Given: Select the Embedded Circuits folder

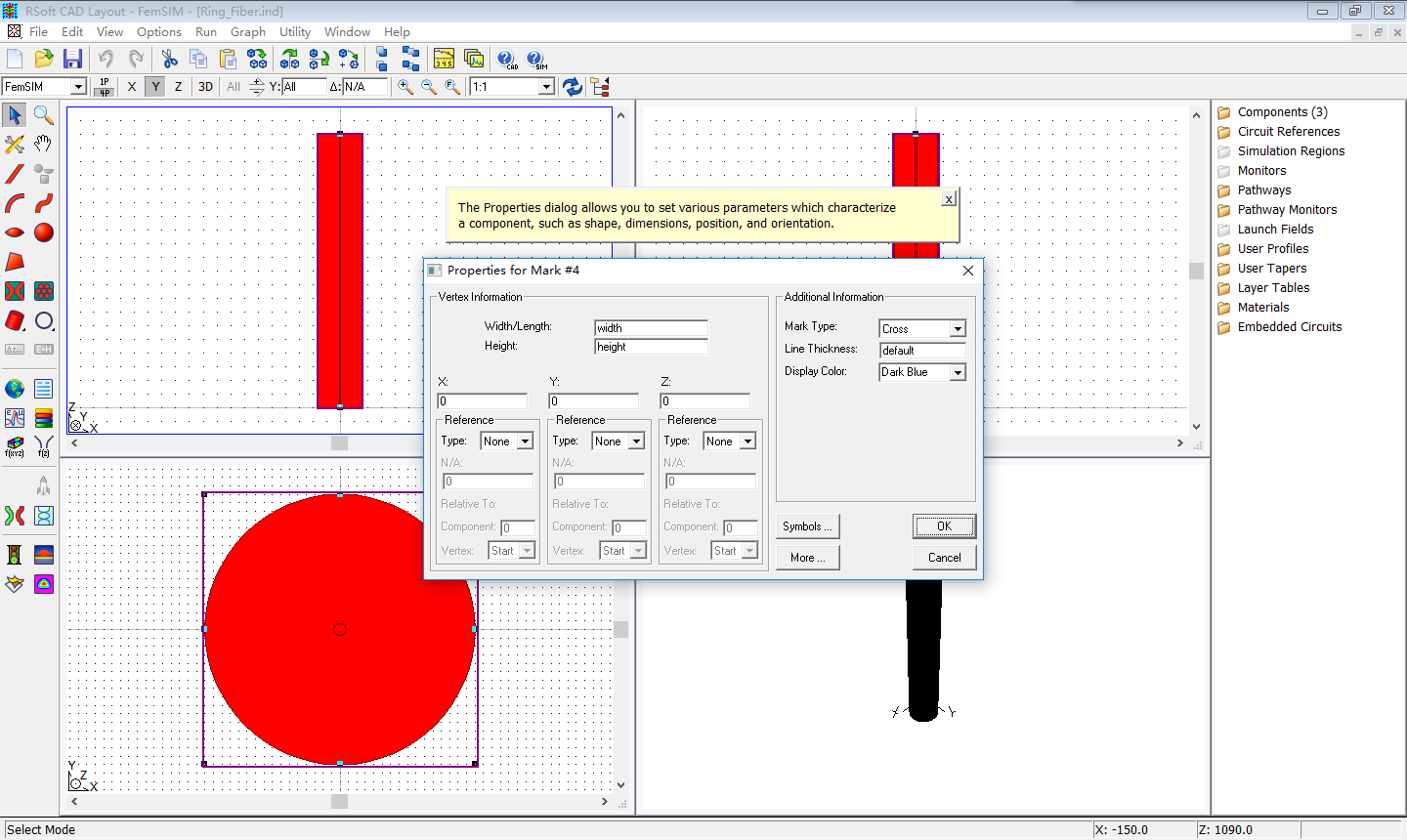Looking at the screenshot, I should pos(1290,327).
